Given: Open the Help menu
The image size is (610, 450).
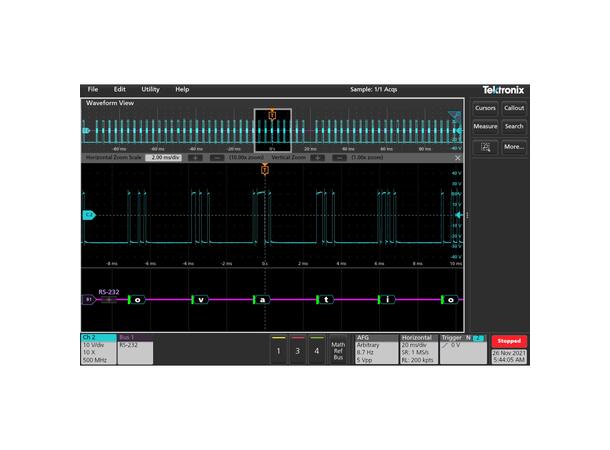Looking at the screenshot, I should (x=182, y=89).
